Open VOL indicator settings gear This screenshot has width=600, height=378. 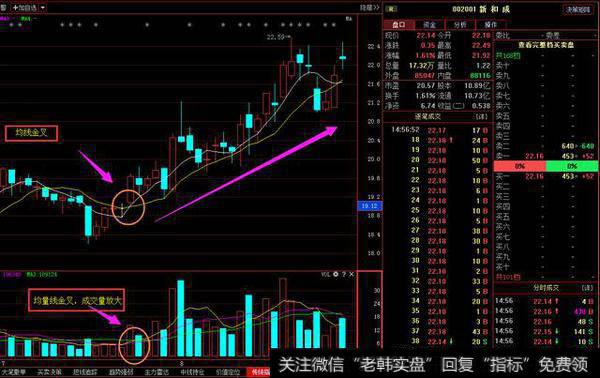tap(336, 274)
